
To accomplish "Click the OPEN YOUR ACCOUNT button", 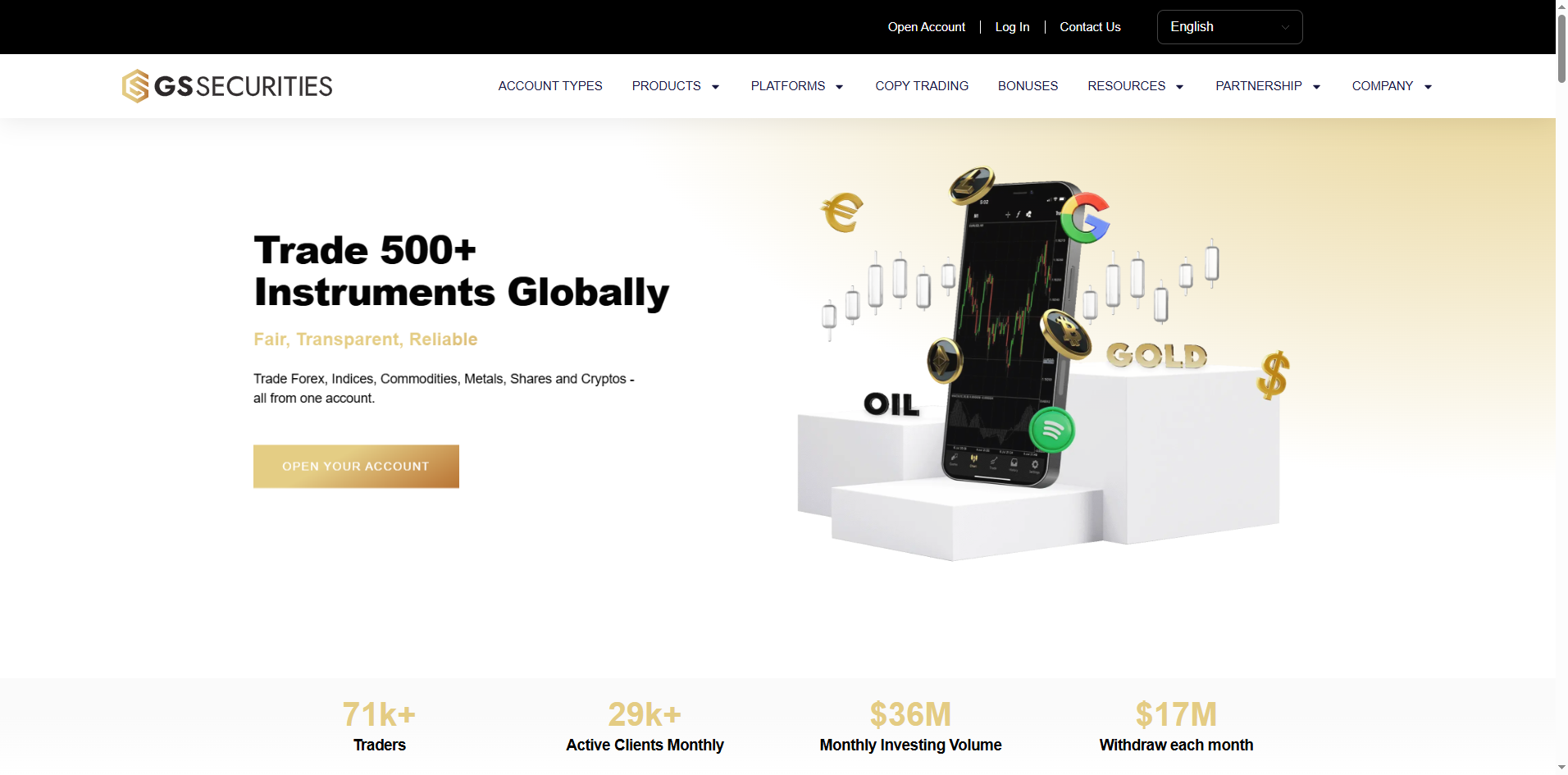I will tap(356, 466).
